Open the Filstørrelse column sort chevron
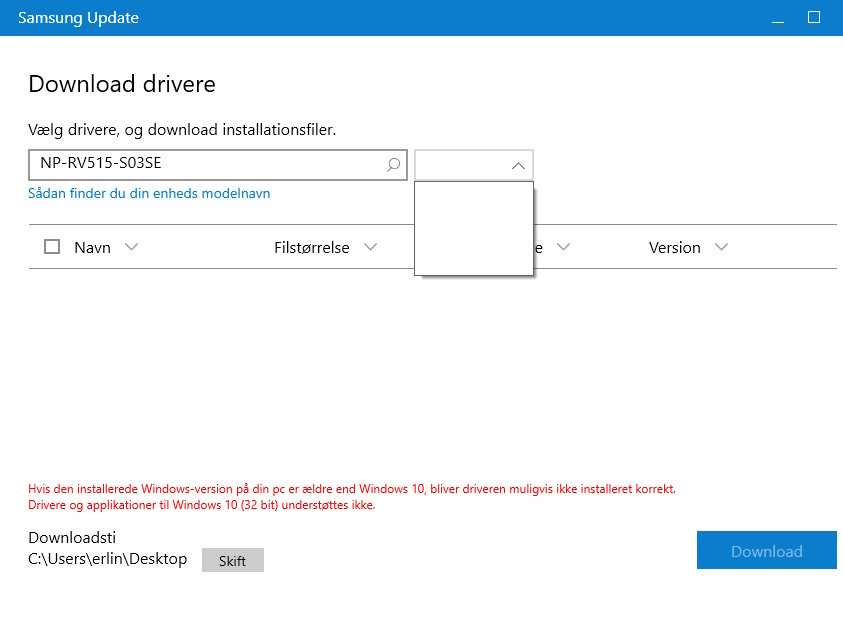Image resolution: width=843 pixels, height=628 pixels. click(370, 247)
